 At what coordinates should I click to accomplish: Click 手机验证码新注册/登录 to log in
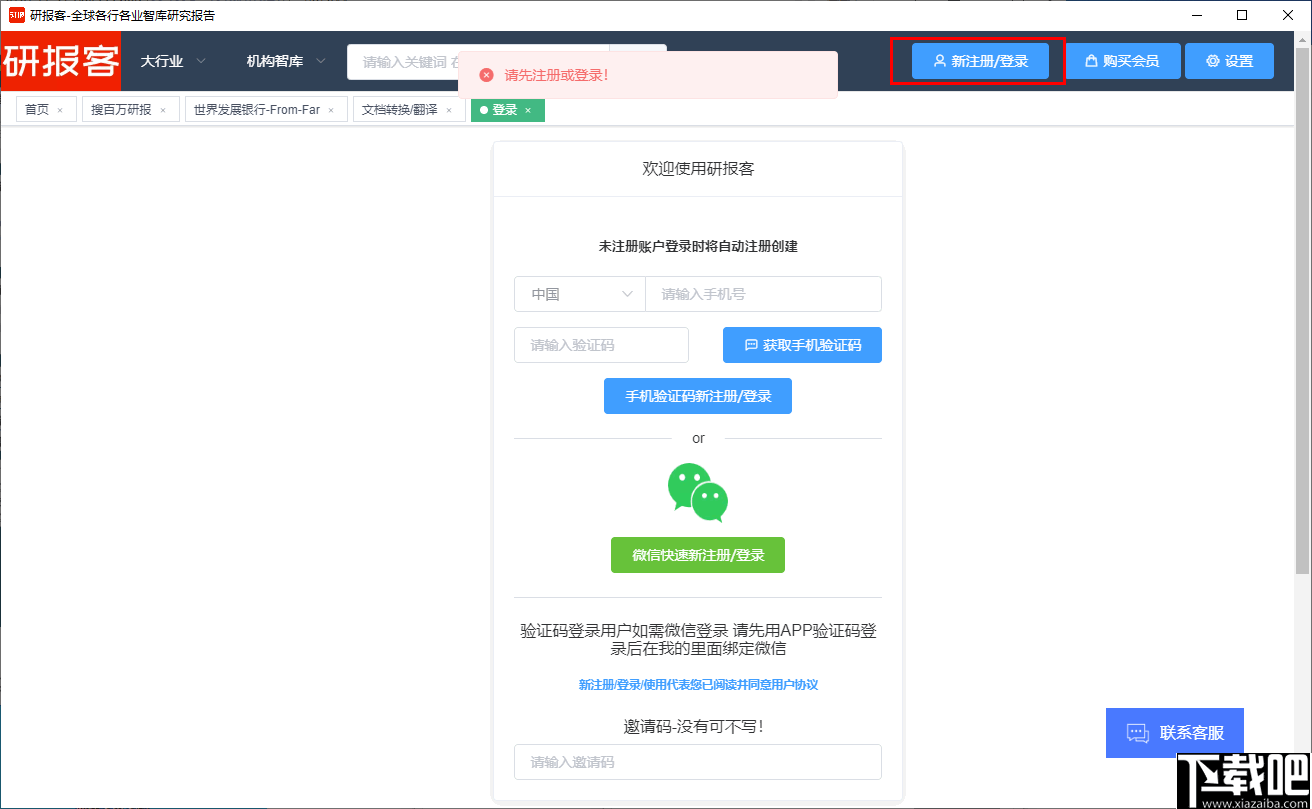point(697,396)
